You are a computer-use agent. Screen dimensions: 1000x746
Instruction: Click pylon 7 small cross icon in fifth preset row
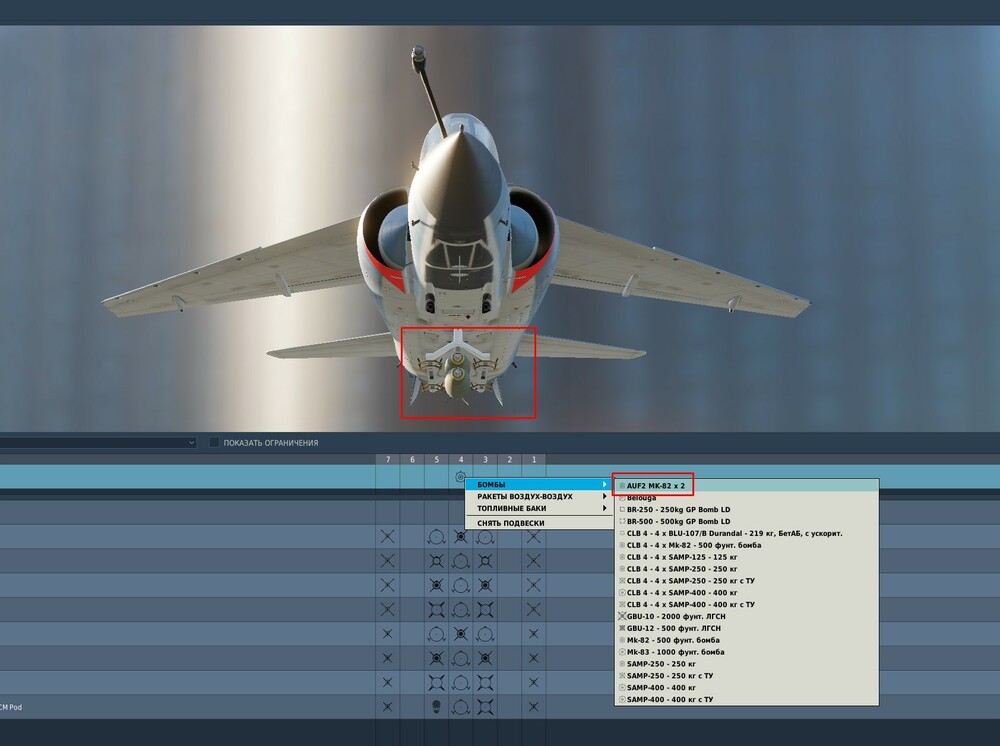pyautogui.click(x=387, y=634)
